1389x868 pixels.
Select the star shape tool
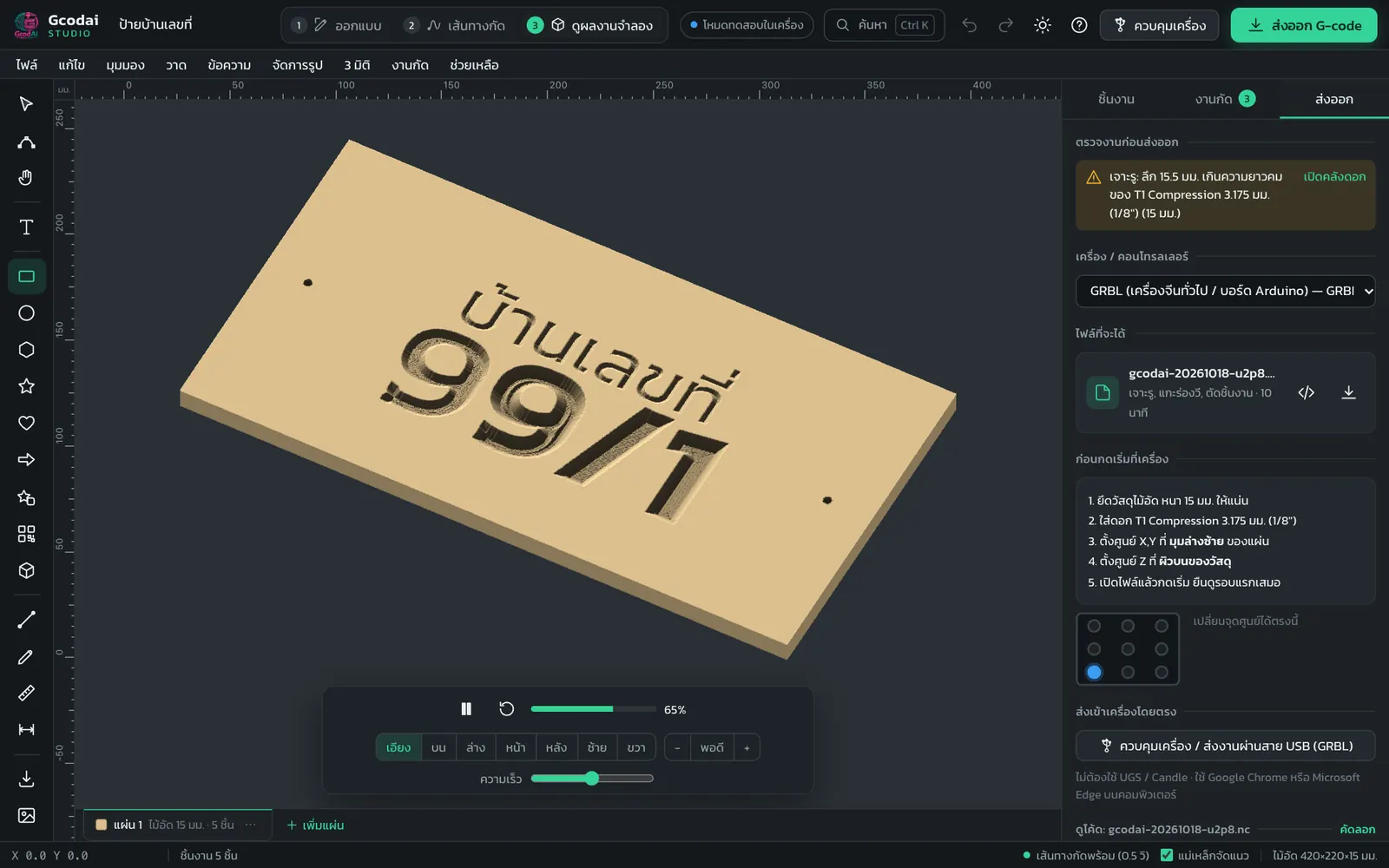coord(26,386)
